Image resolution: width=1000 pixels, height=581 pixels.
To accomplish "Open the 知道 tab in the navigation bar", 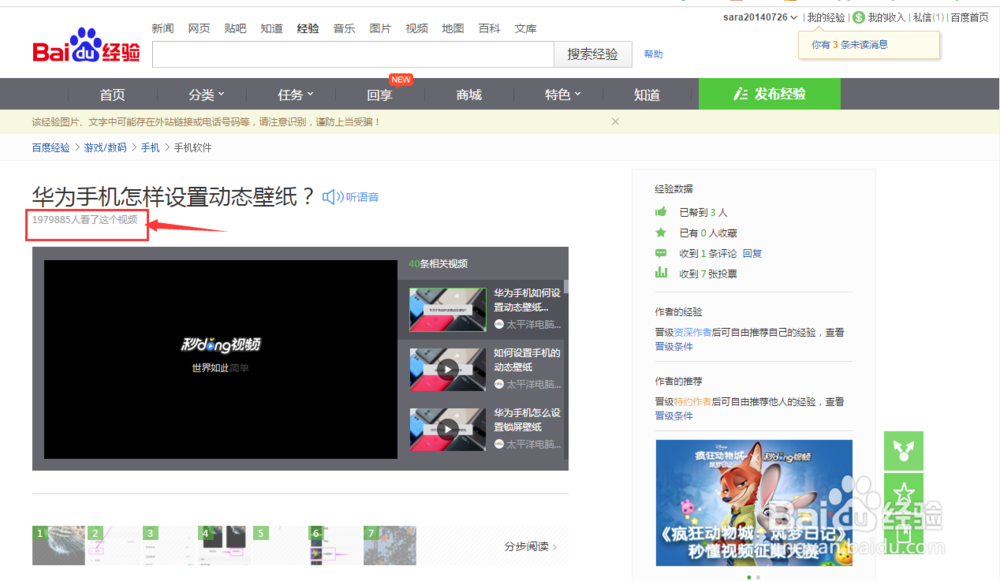I will pyautogui.click(x=647, y=94).
